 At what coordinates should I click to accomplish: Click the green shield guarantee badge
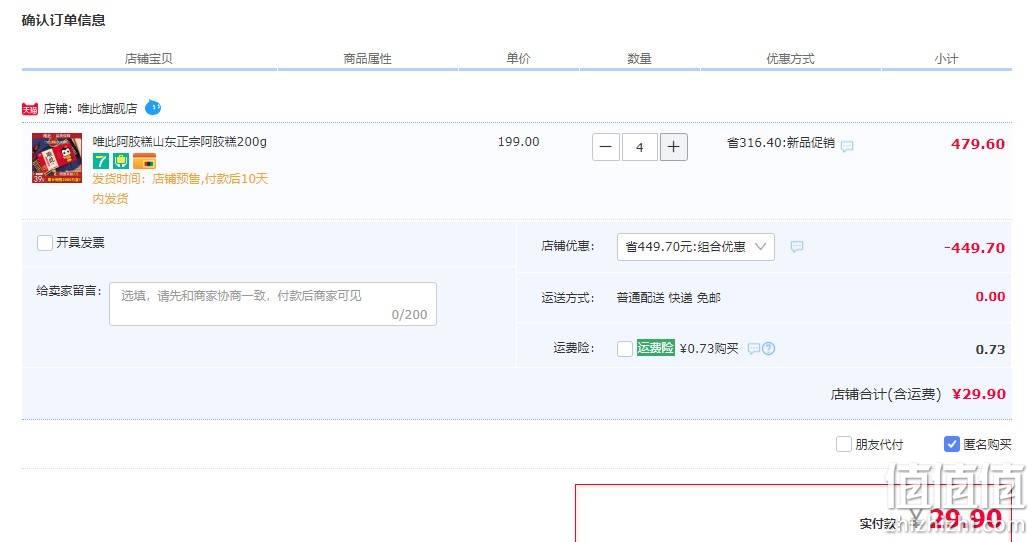(121, 160)
